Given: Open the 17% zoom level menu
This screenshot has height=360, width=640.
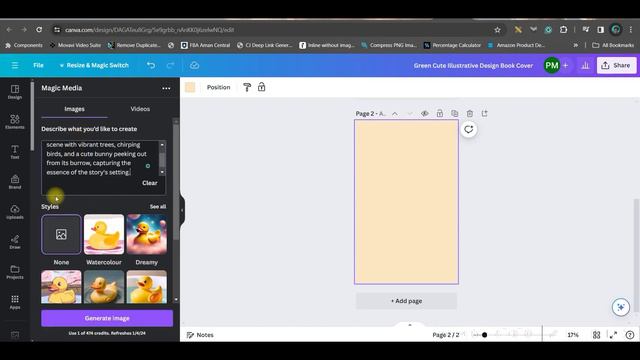Looking at the screenshot, I should 573,335.
